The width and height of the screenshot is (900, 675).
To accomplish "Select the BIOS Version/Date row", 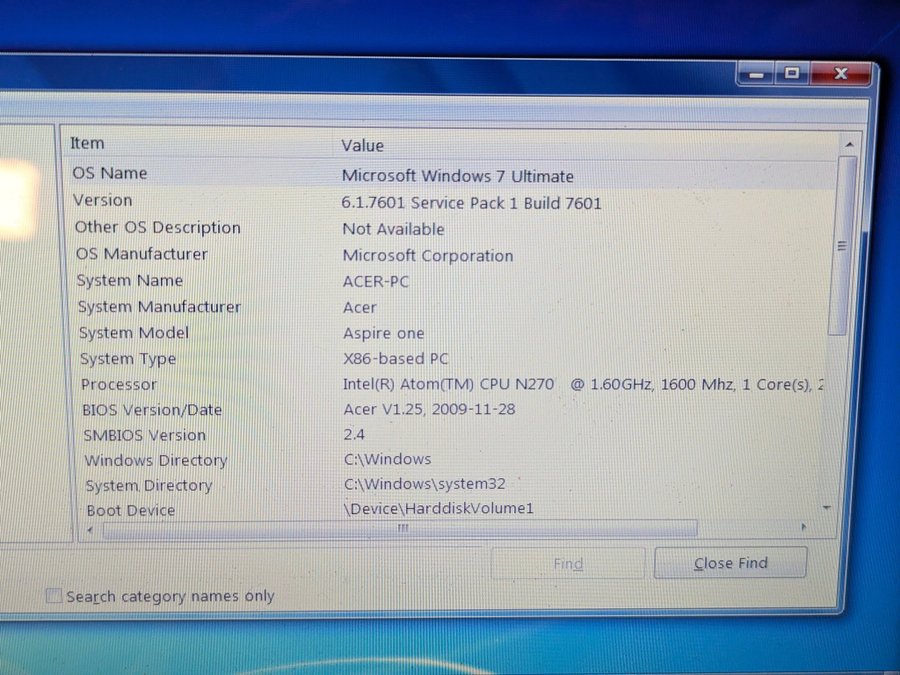I will click(x=152, y=410).
